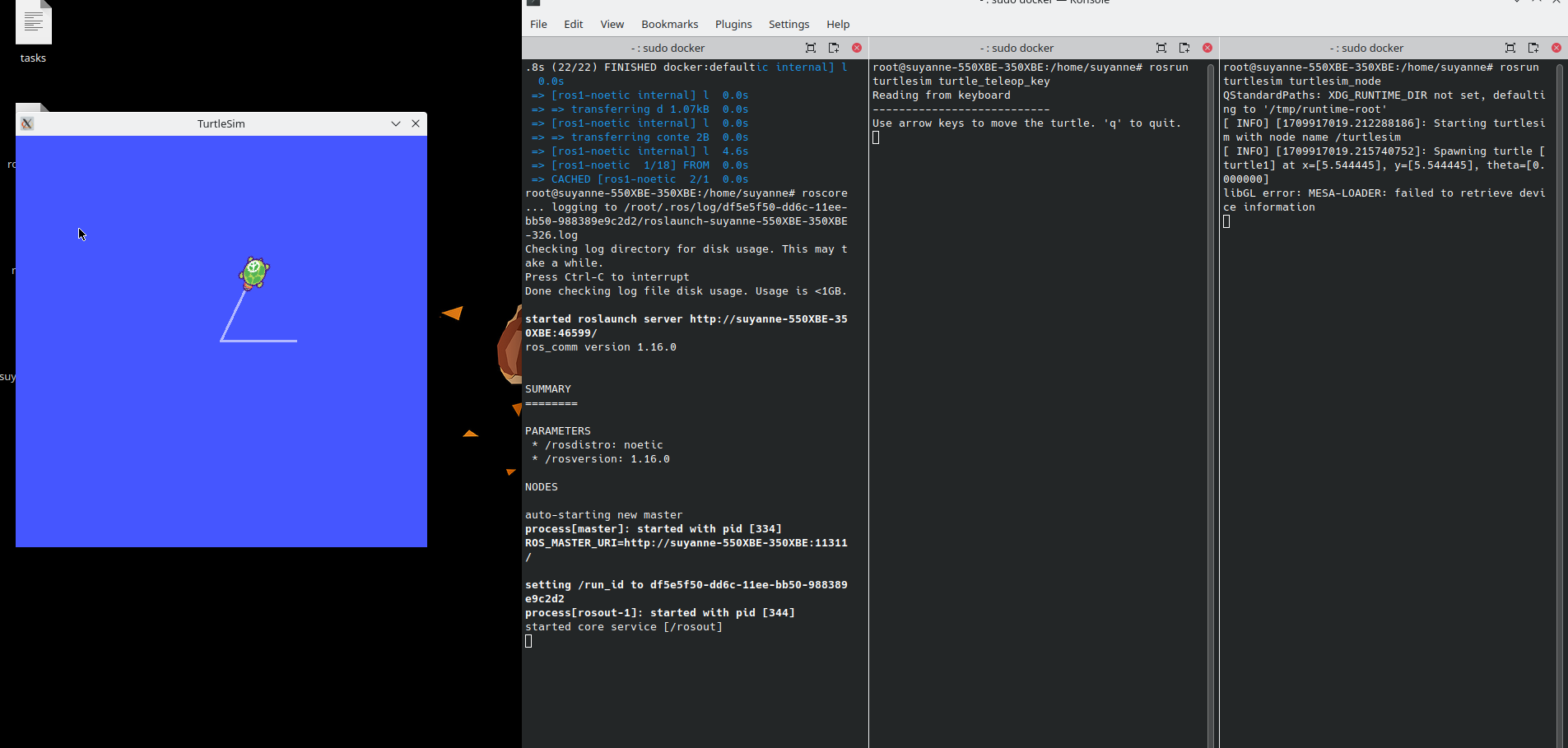
Task: Click the 'libGL error: MESA-LOADER' line
Action: coord(1384,200)
